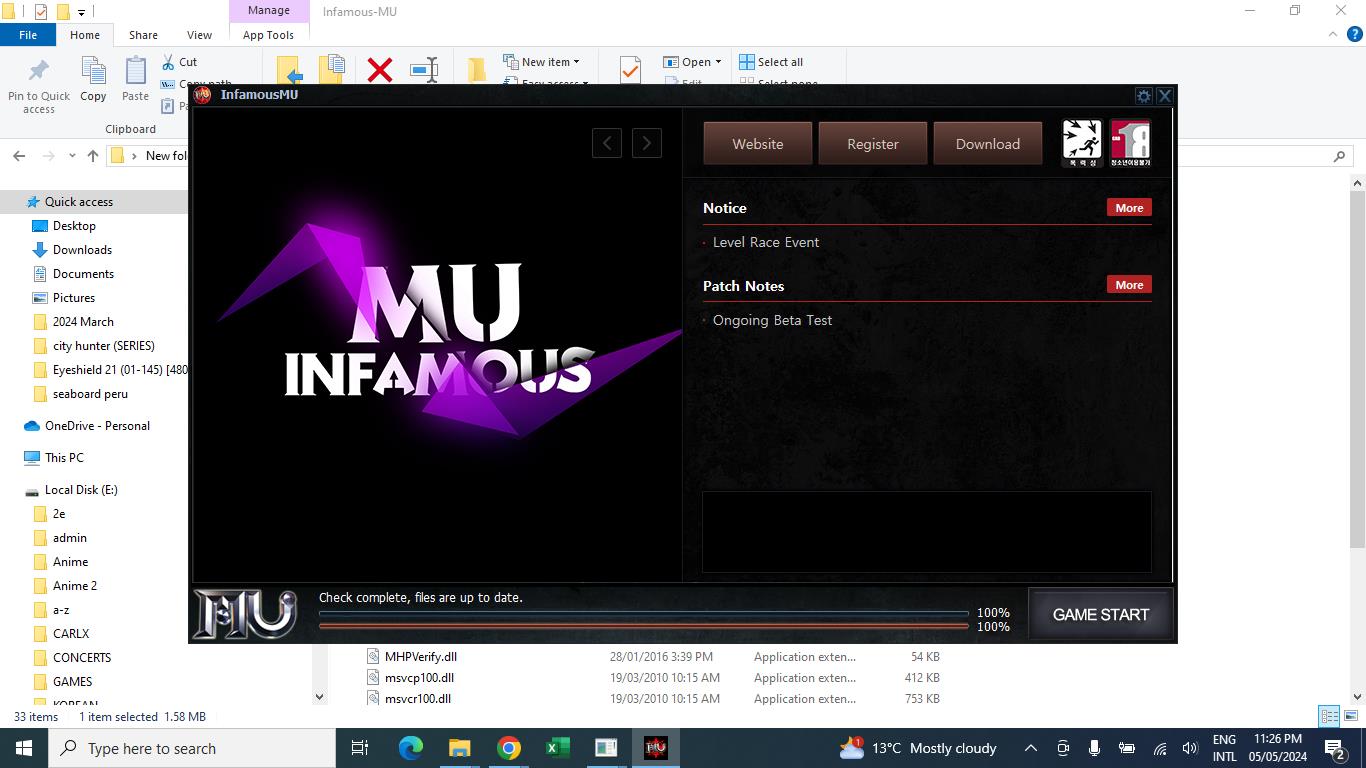This screenshot has width=1366, height=768.
Task: Go back in Explorer navigation
Action: pyautogui.click(x=19, y=156)
